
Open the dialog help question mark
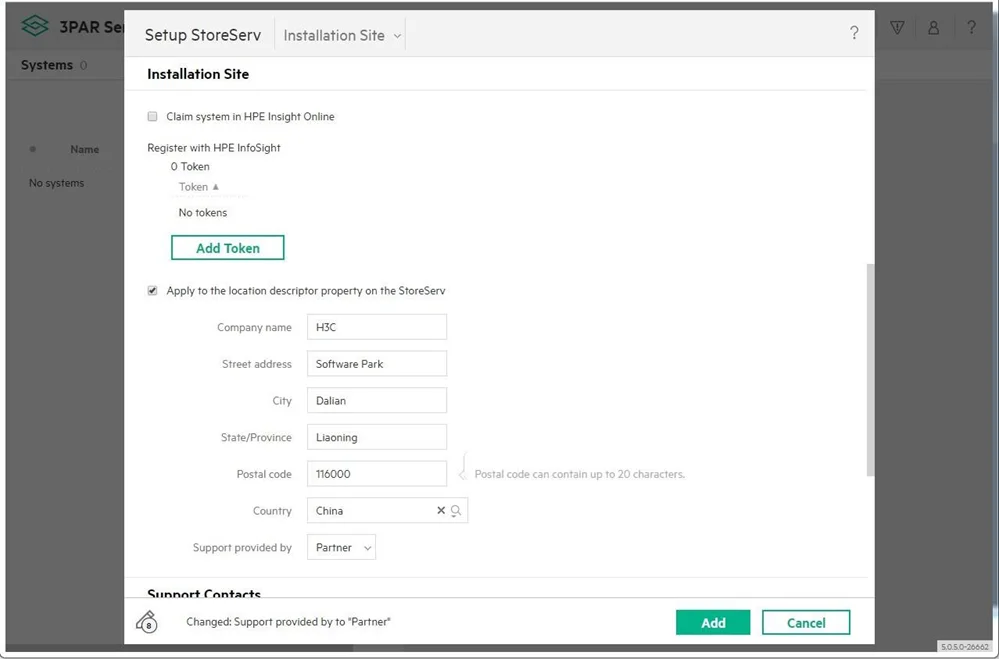pos(854,33)
